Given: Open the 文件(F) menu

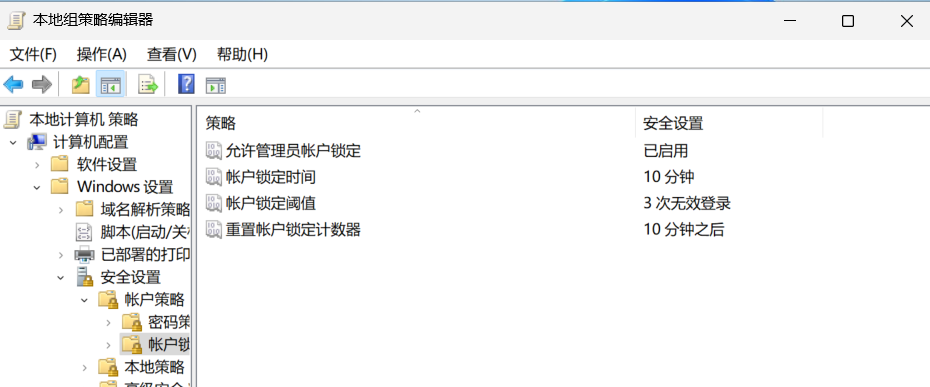Looking at the screenshot, I should (33, 55).
